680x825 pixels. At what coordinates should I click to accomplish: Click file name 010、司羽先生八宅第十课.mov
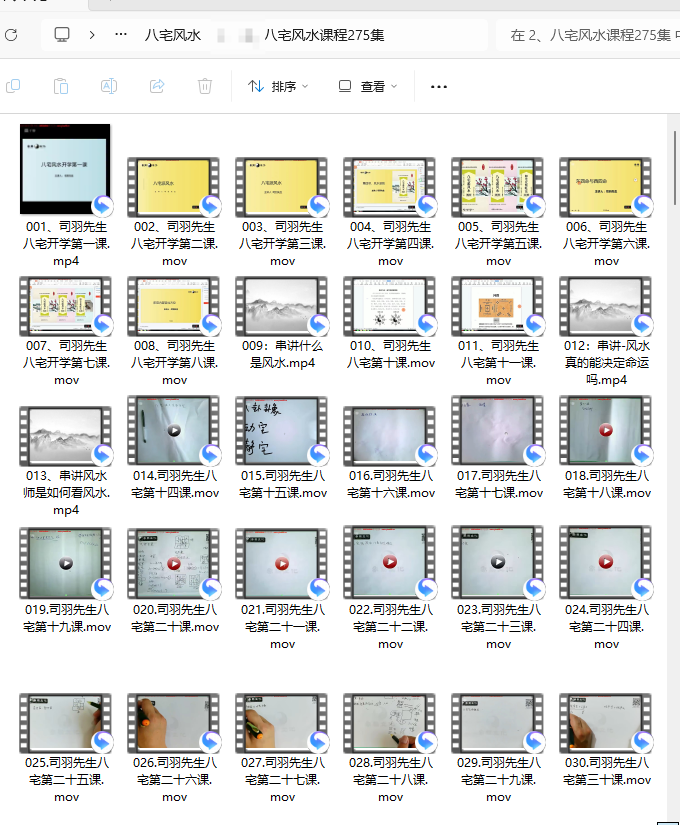[391, 354]
